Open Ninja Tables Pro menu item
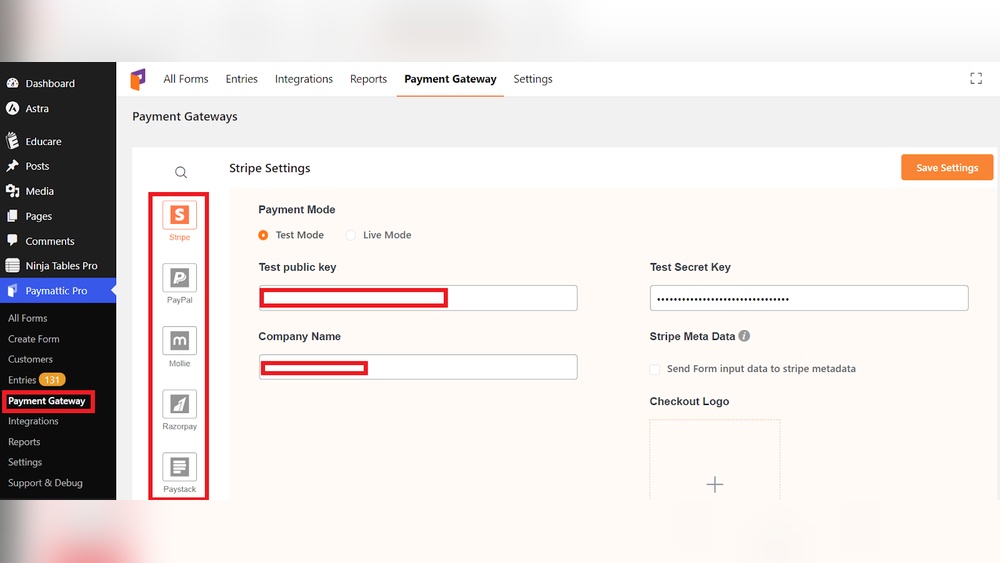 61,266
